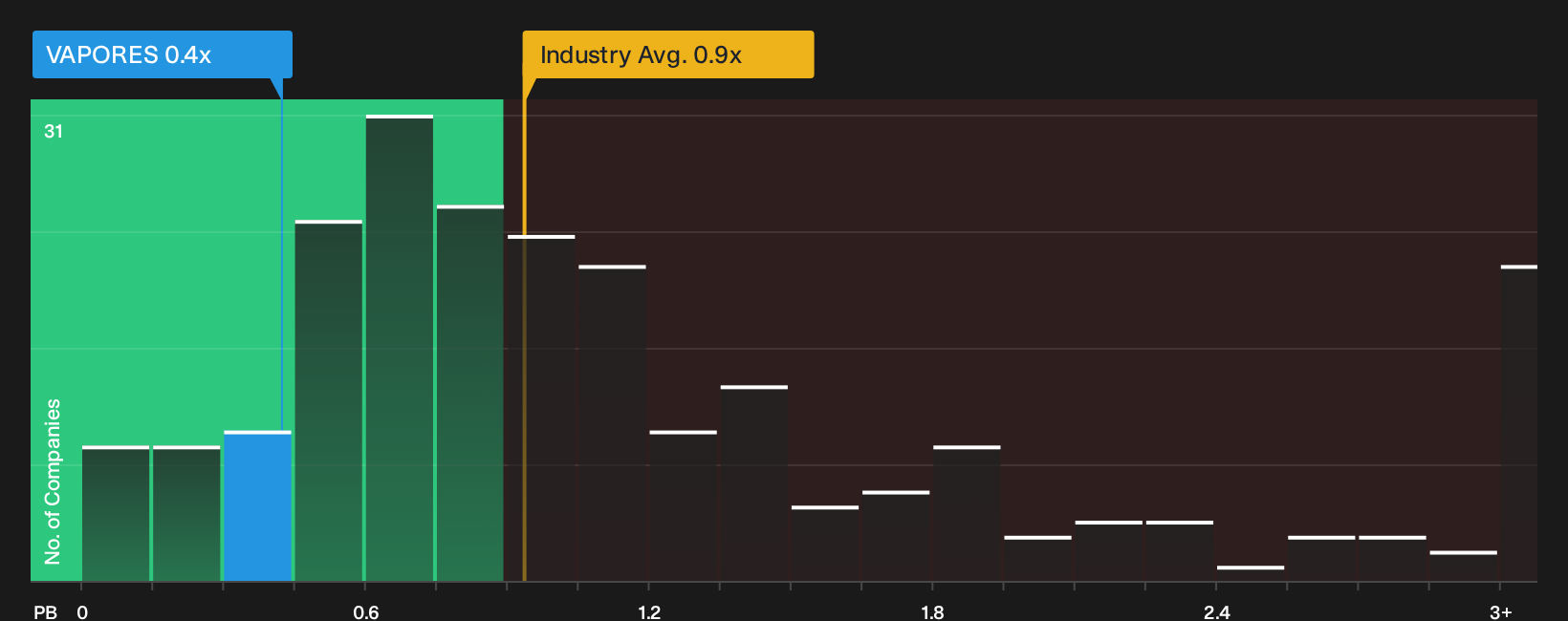Click the rightmost 3+ histogram bar
Screen dimensions: 1568x621
click(1519, 423)
